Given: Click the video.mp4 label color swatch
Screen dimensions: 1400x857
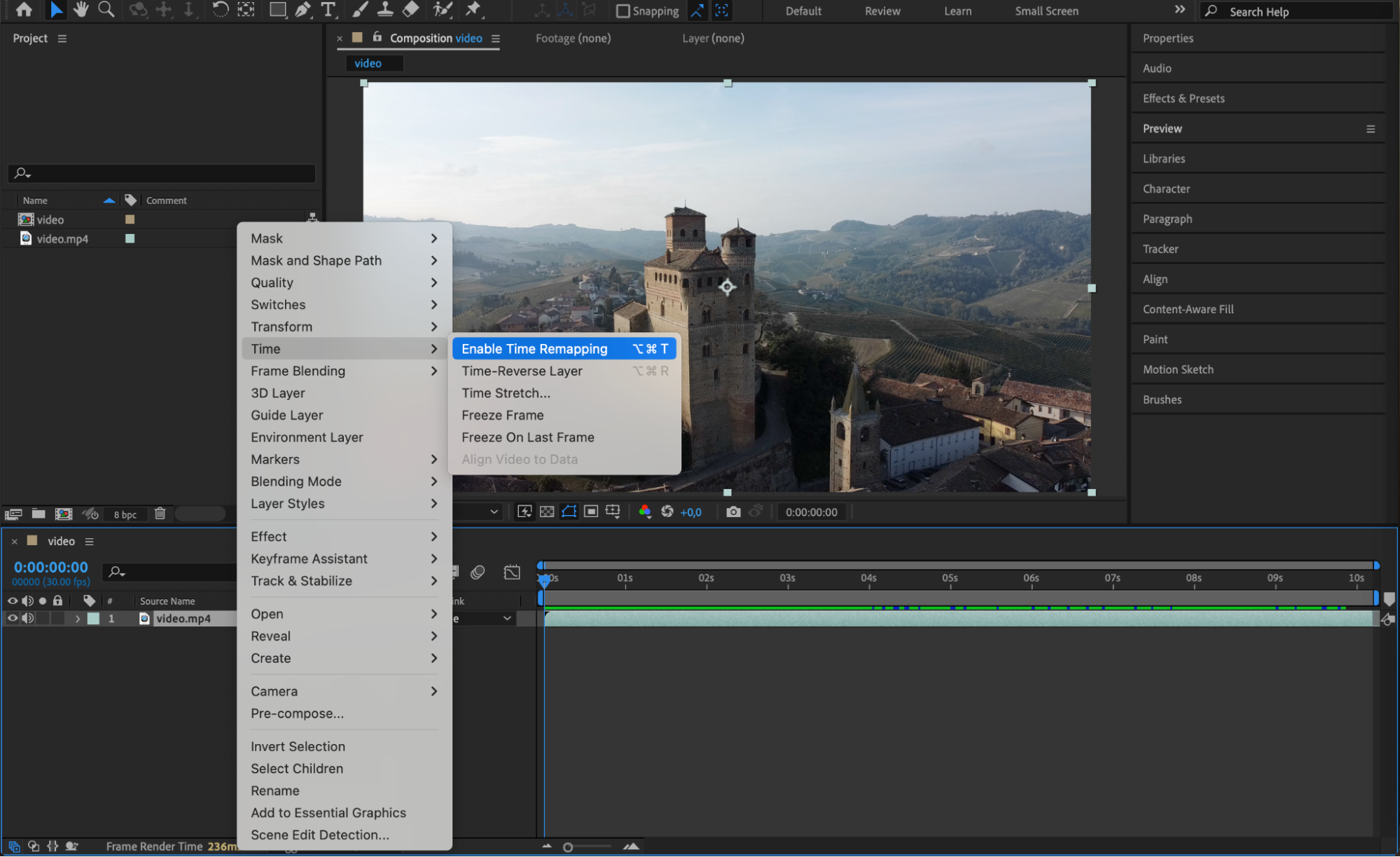Looking at the screenshot, I should [x=130, y=239].
